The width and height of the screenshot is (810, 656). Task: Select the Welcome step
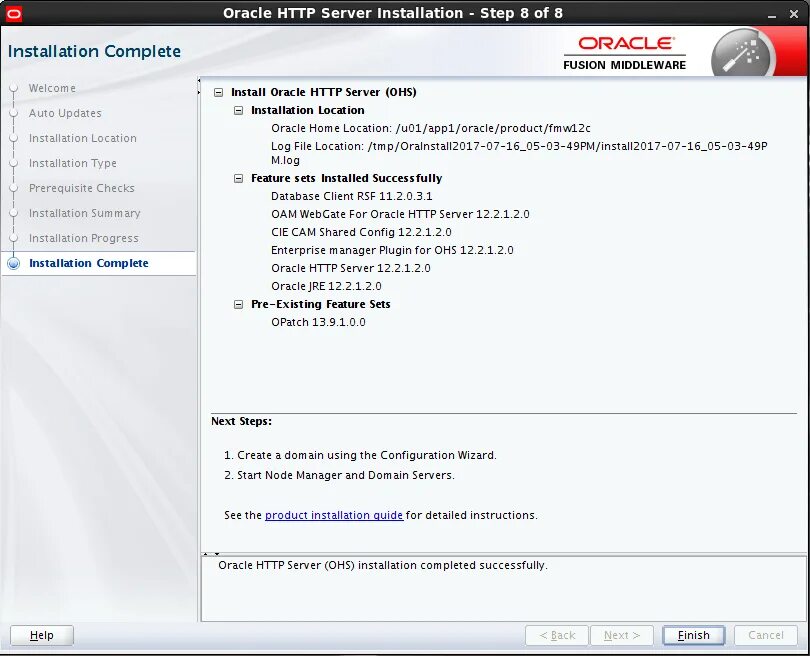pos(52,88)
